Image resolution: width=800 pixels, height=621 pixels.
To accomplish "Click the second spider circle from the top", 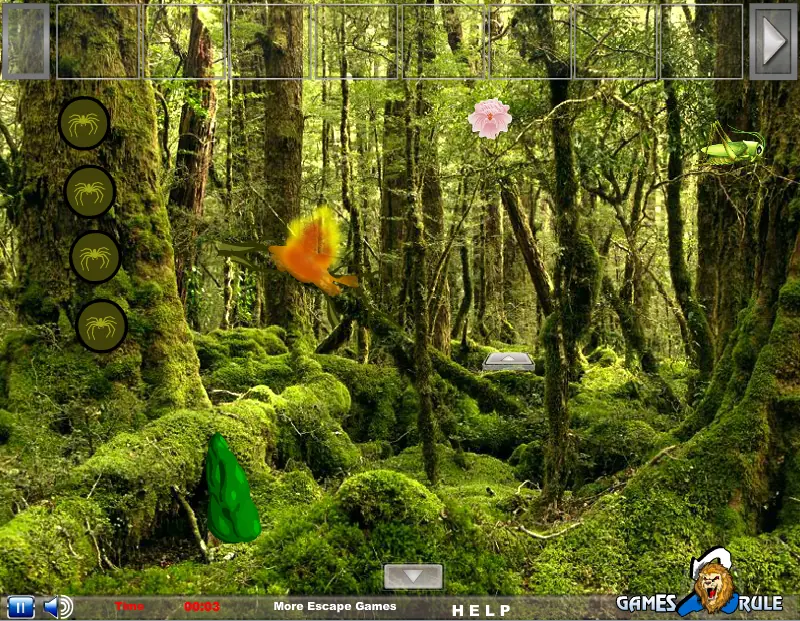I will [90, 191].
